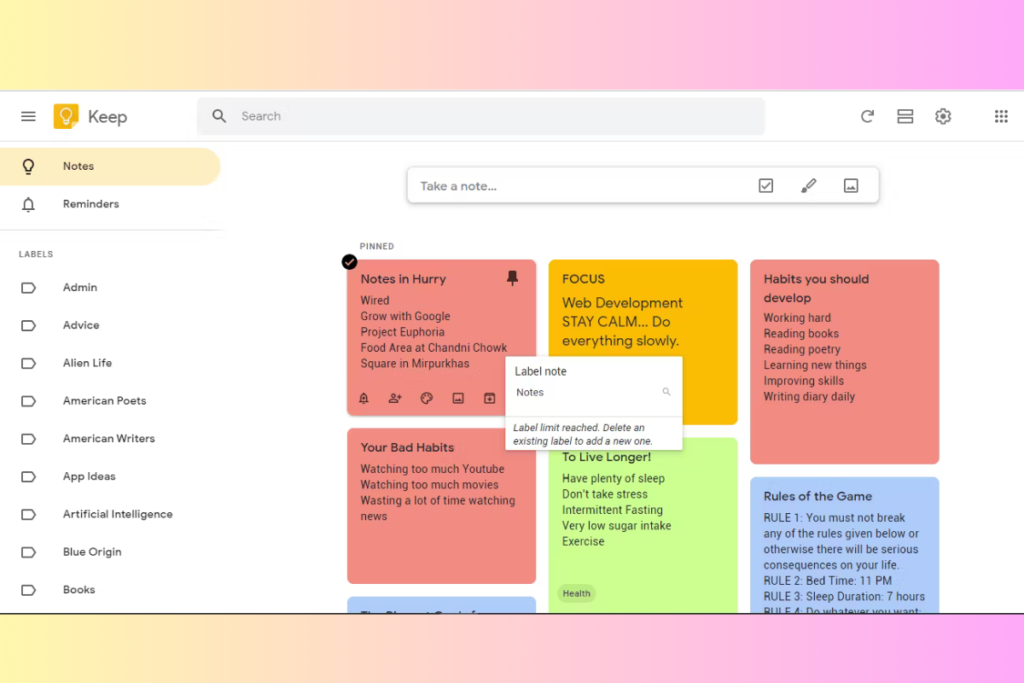1024x683 pixels.
Task: Open the settings gear menu
Action: [x=943, y=116]
